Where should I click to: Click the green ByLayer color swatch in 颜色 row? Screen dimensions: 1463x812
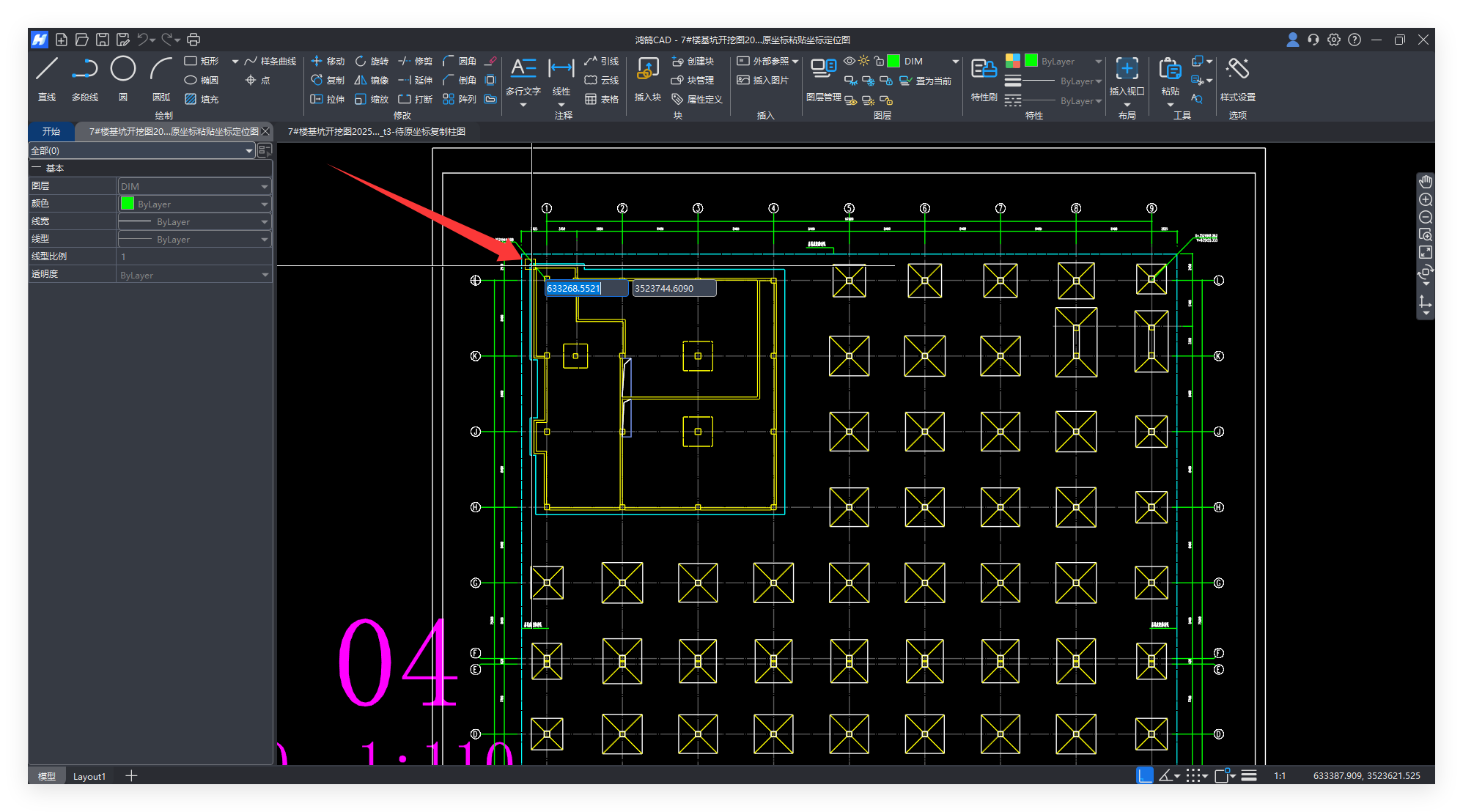tap(128, 204)
